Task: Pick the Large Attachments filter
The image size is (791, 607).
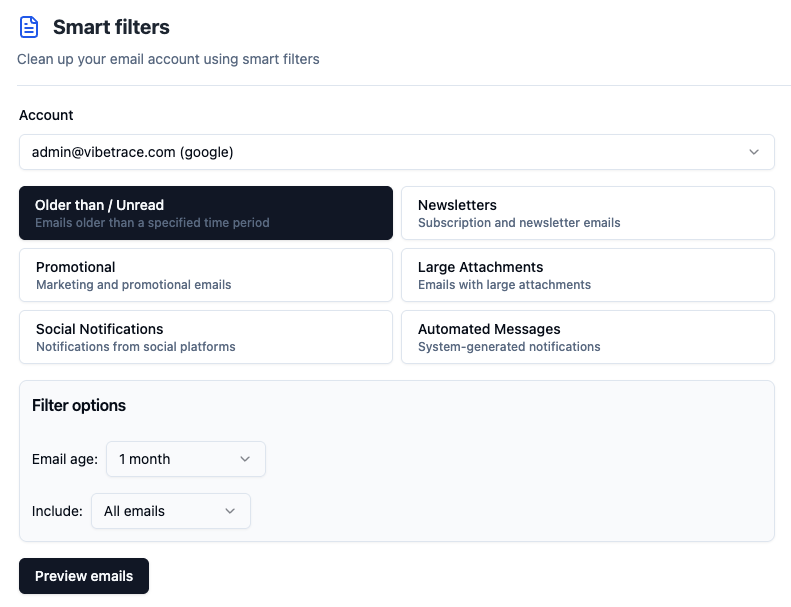Action: pos(588,275)
